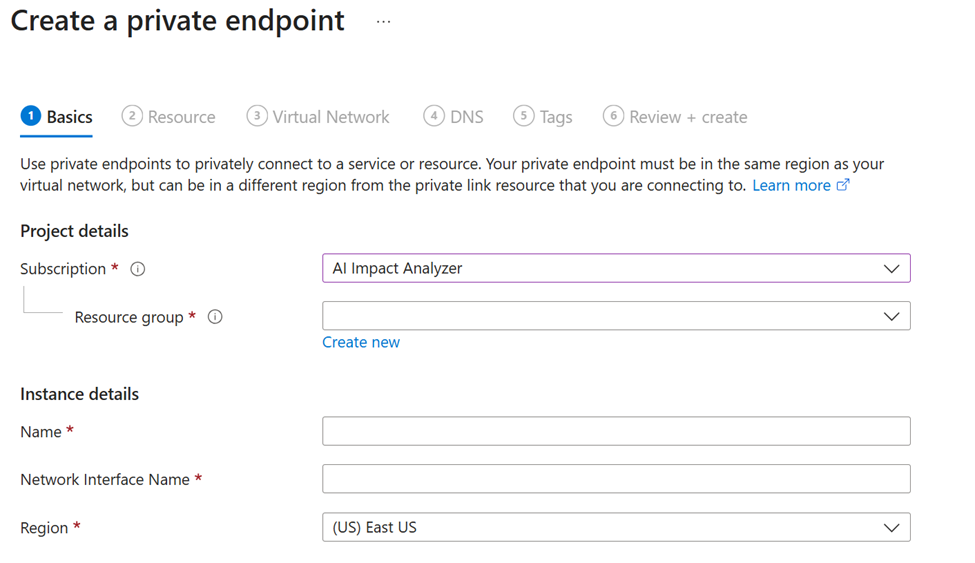The height and width of the screenshot is (563, 975).
Task: Follow the Learn more link
Action: pyautogui.click(x=791, y=185)
